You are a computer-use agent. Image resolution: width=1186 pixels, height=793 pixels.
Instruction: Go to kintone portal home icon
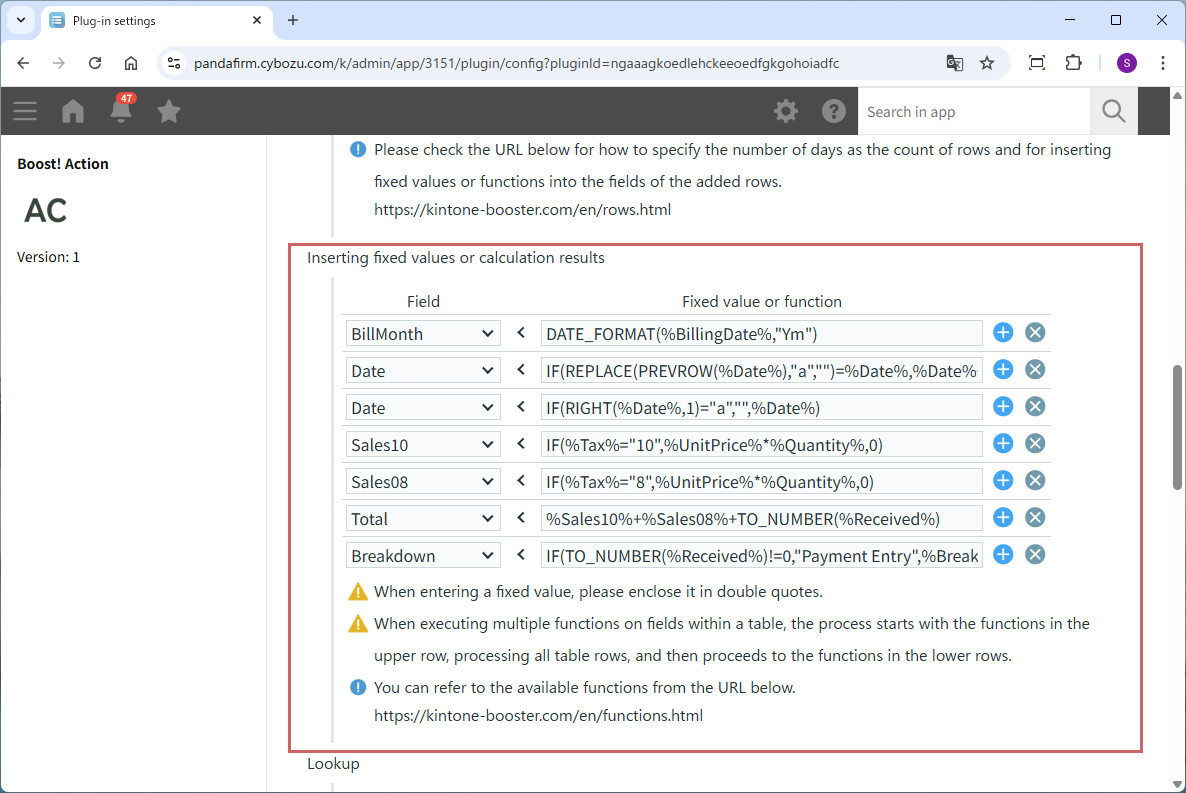tap(73, 111)
